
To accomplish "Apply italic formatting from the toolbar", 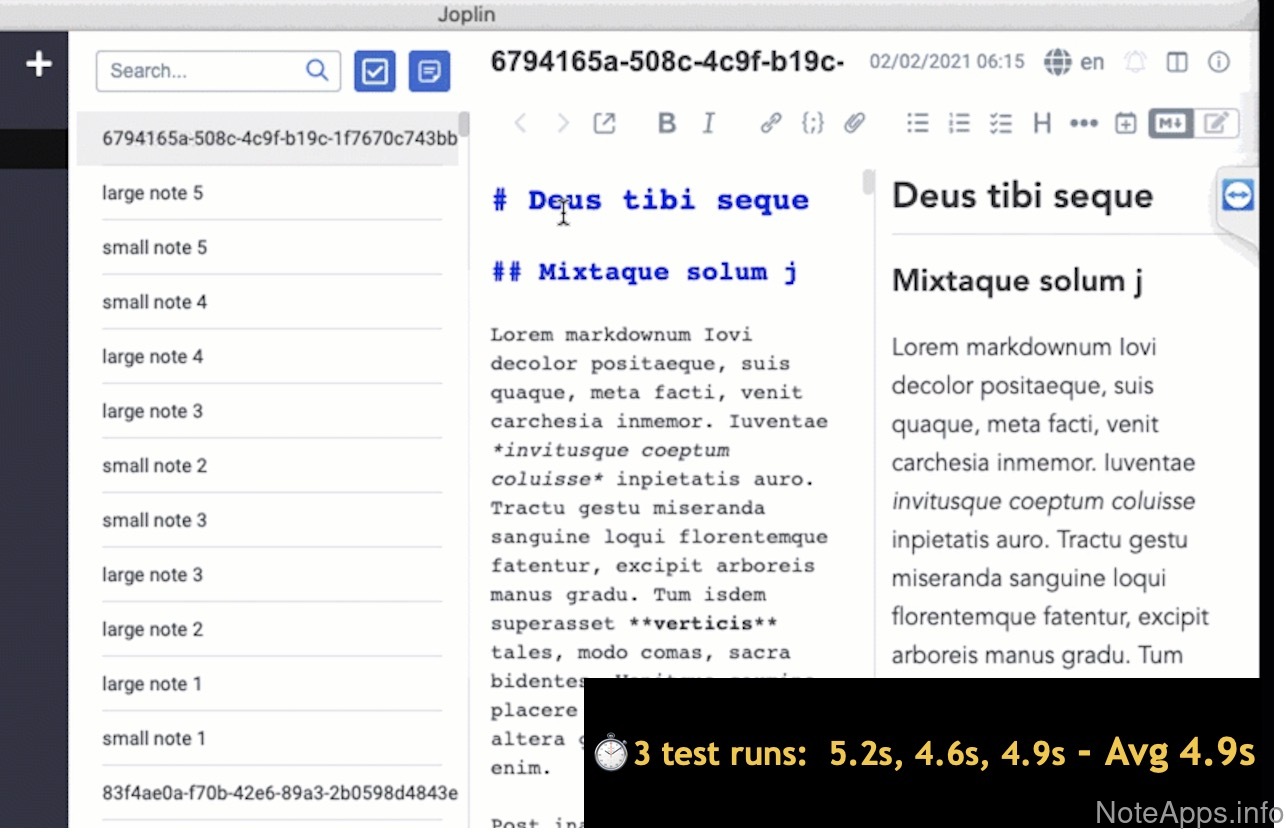I will pos(709,123).
